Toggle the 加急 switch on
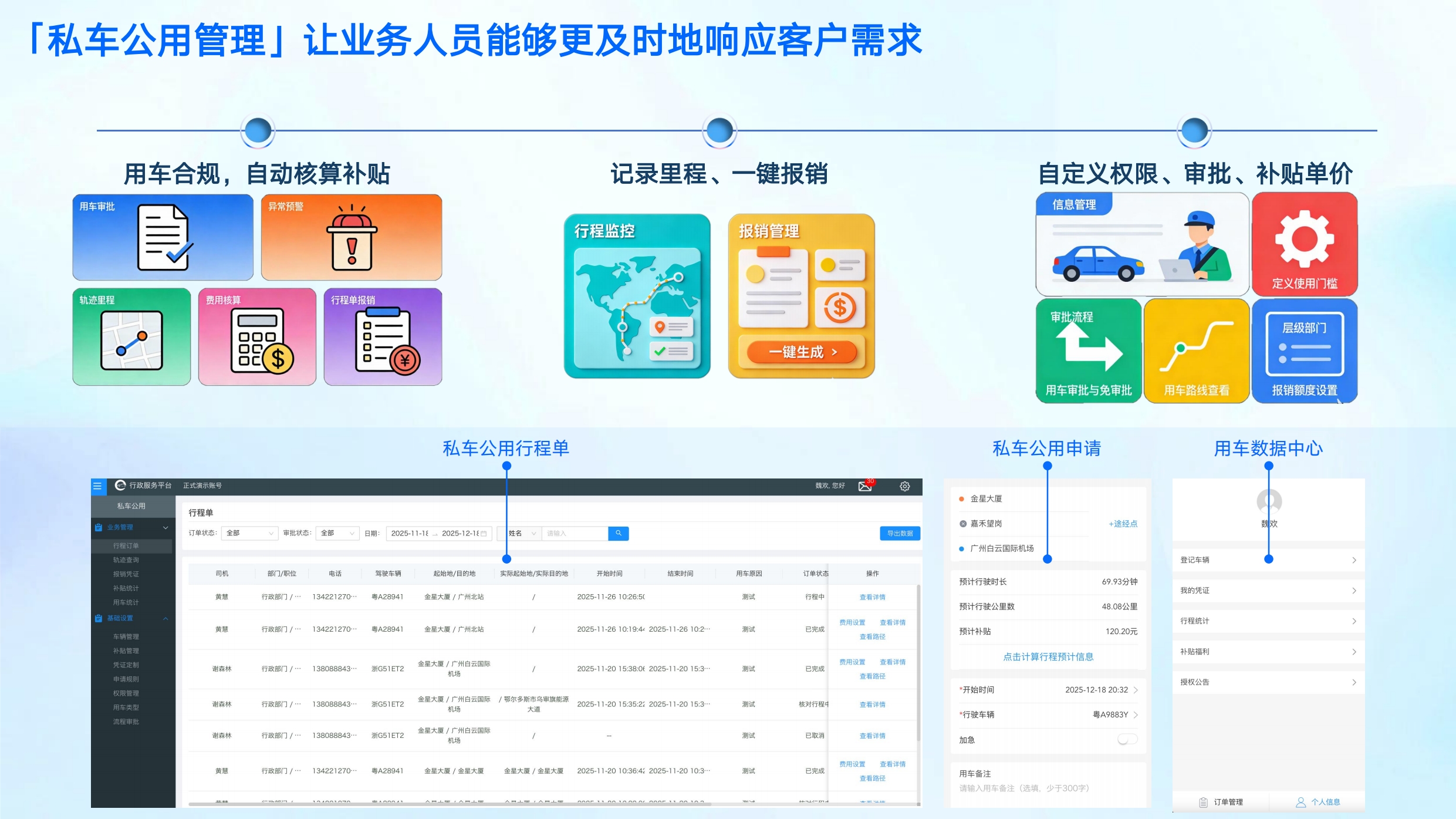This screenshot has height=819, width=1456. 1127,740
